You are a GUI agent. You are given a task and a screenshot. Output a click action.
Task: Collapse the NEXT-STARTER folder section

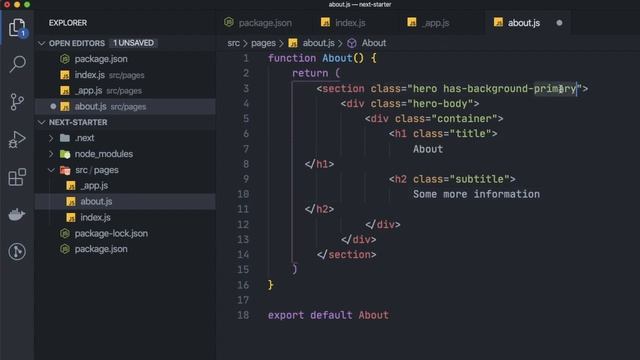click(42, 122)
